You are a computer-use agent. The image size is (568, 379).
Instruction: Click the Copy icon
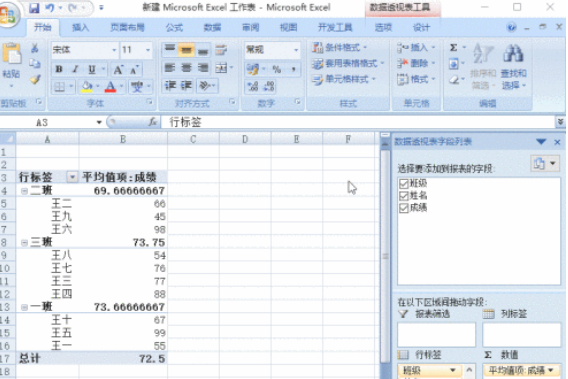pyautogui.click(x=34, y=63)
